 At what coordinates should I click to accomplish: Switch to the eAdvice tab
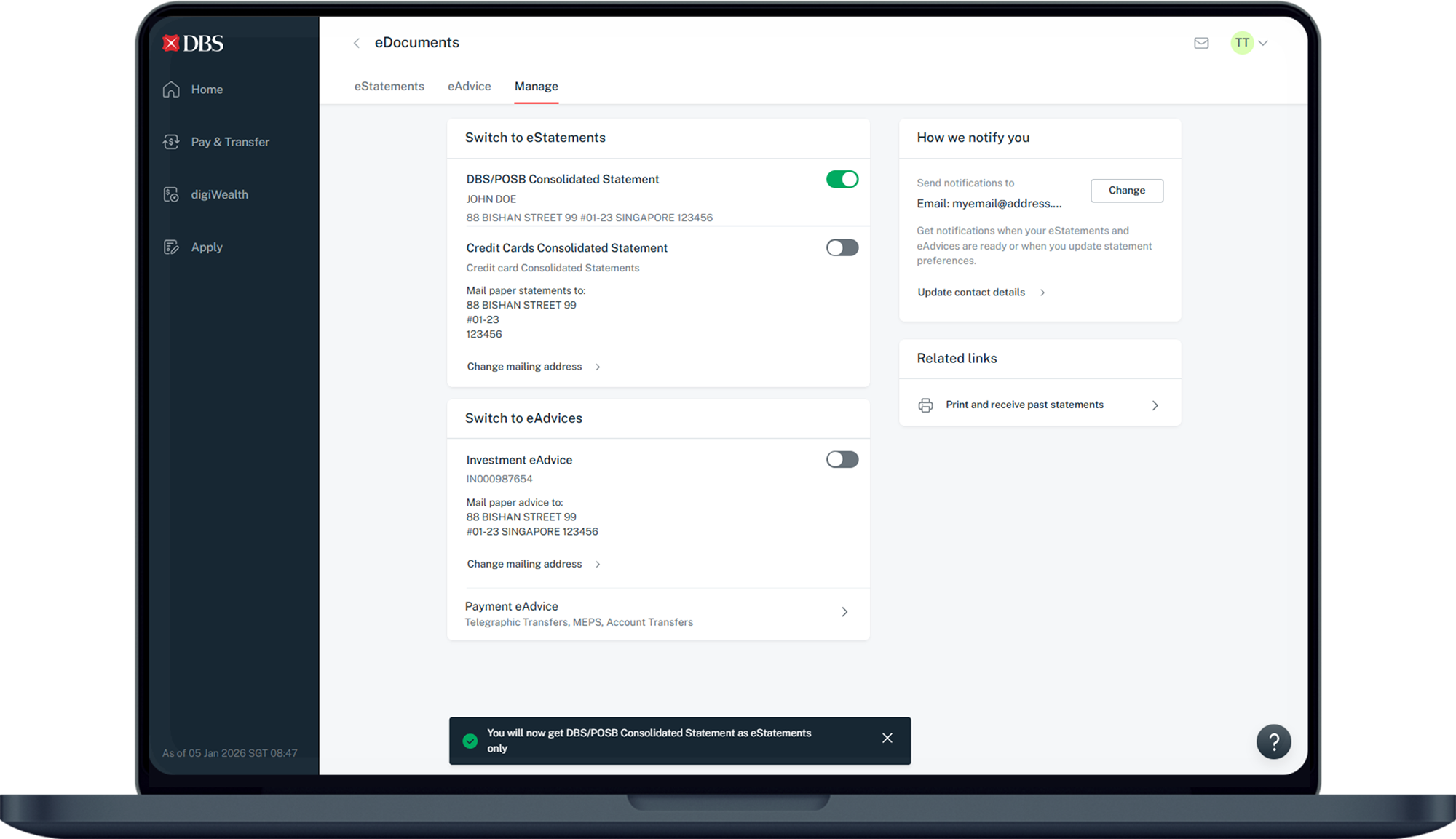click(x=469, y=86)
